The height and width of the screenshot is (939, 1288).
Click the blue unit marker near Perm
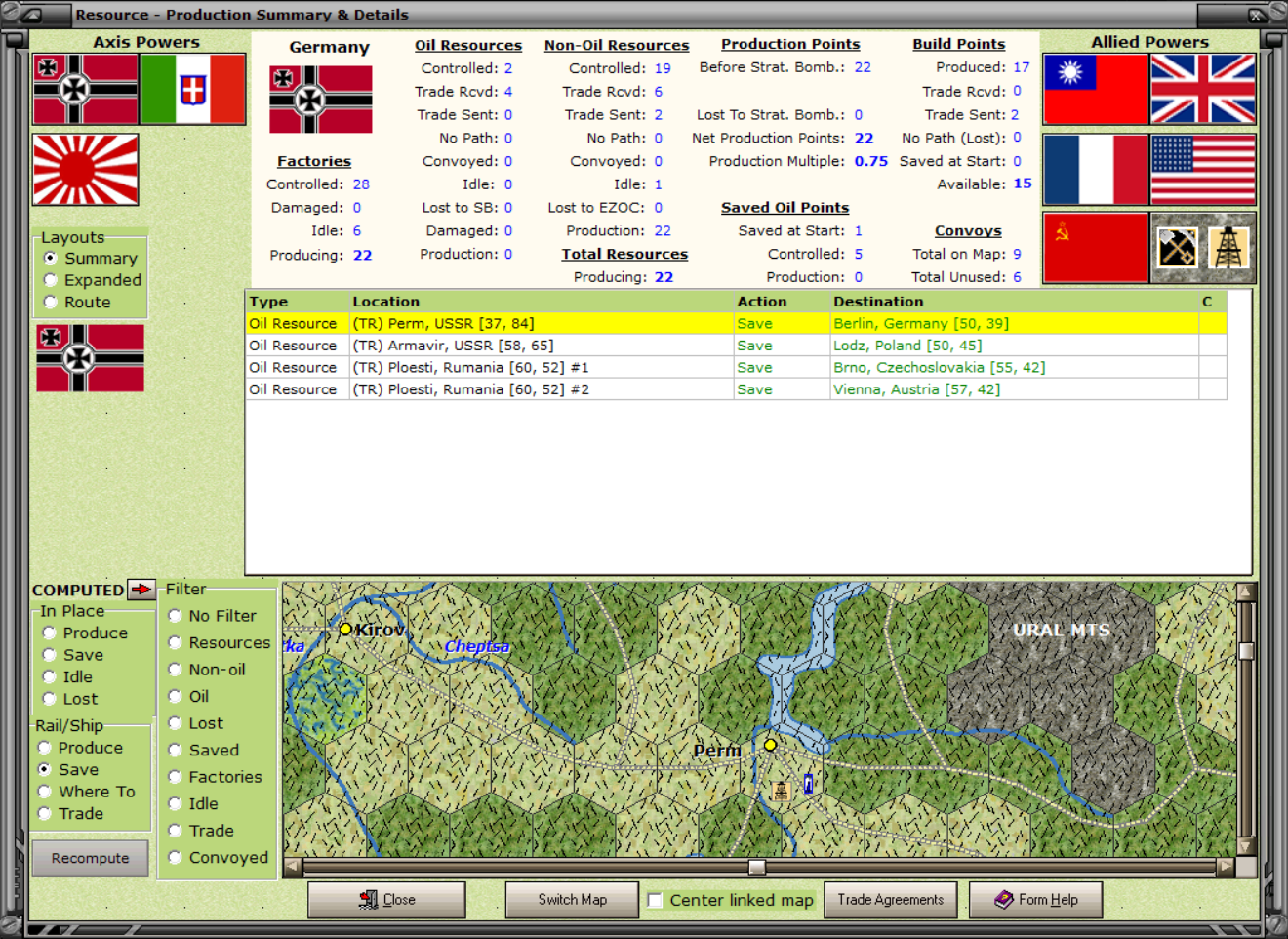point(808,783)
